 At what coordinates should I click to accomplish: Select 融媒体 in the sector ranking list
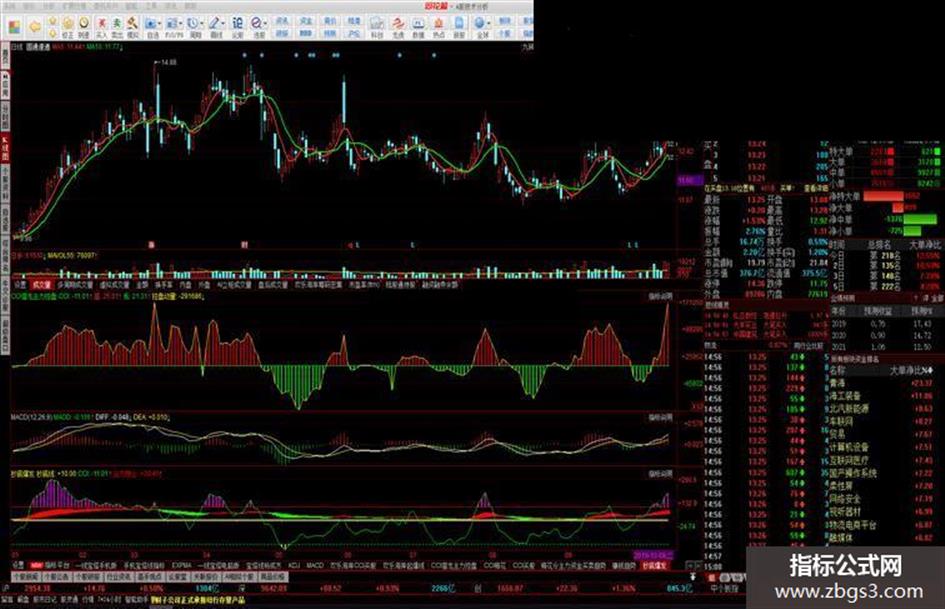(x=841, y=537)
